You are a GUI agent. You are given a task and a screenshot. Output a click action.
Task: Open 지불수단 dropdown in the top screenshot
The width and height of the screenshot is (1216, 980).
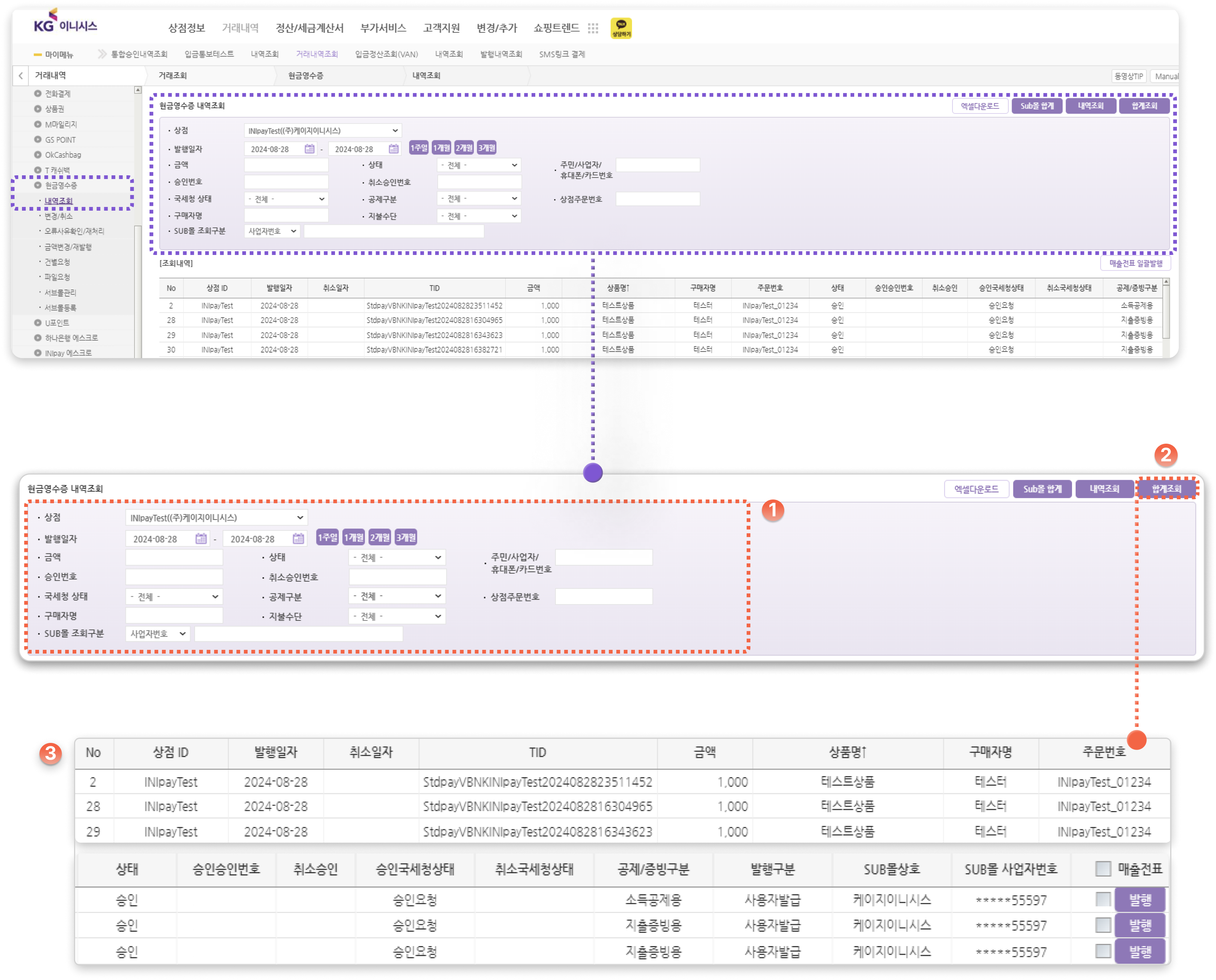point(479,216)
